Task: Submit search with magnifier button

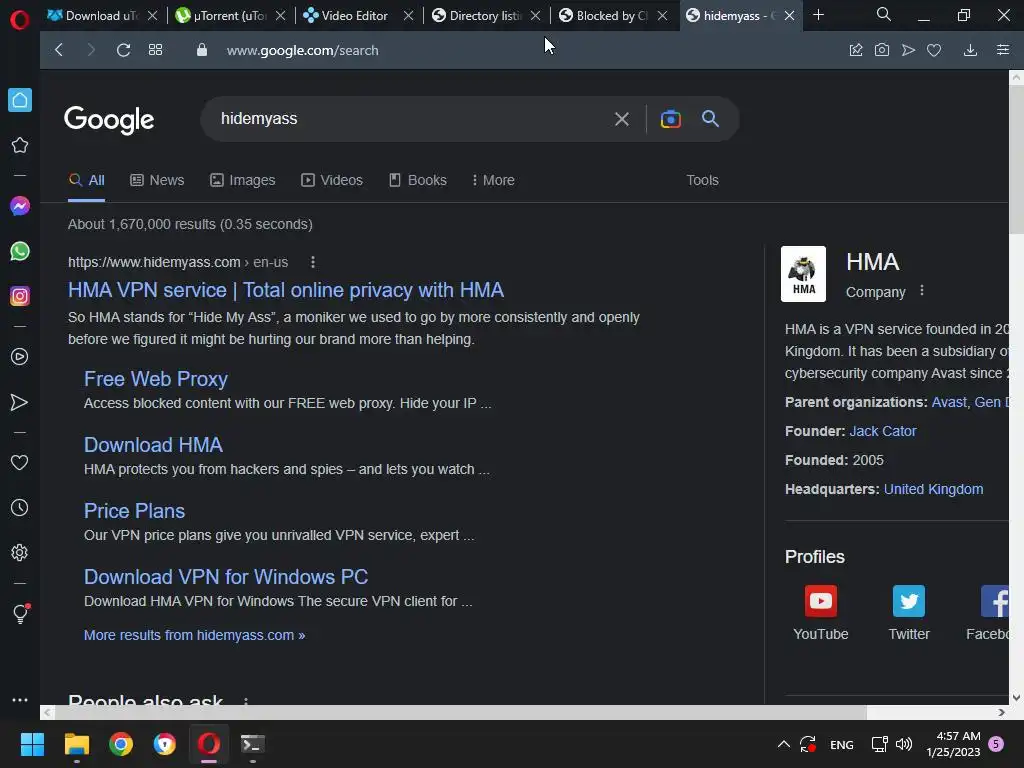Action: click(x=711, y=118)
